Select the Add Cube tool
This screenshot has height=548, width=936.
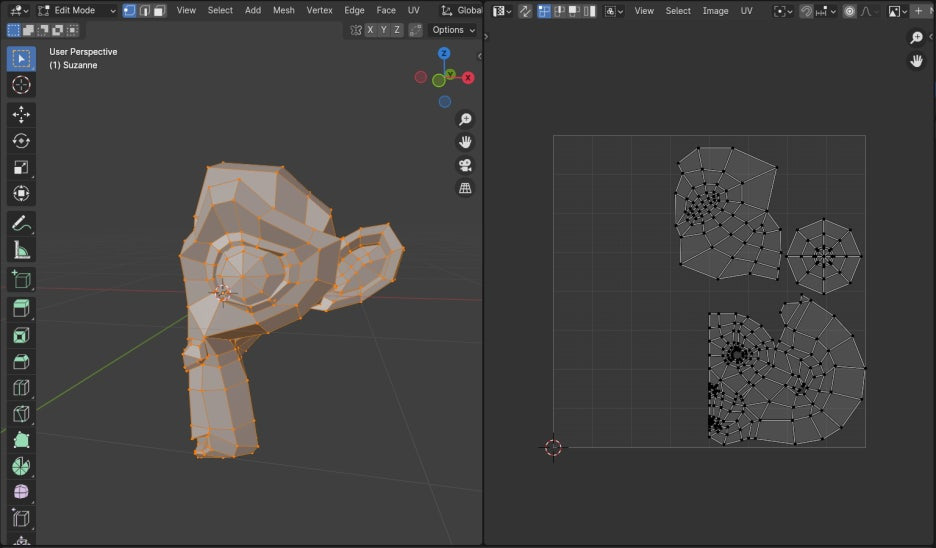(x=21, y=279)
